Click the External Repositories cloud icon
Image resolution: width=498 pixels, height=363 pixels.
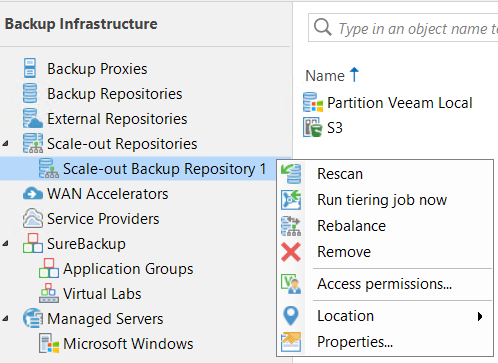tap(33, 118)
